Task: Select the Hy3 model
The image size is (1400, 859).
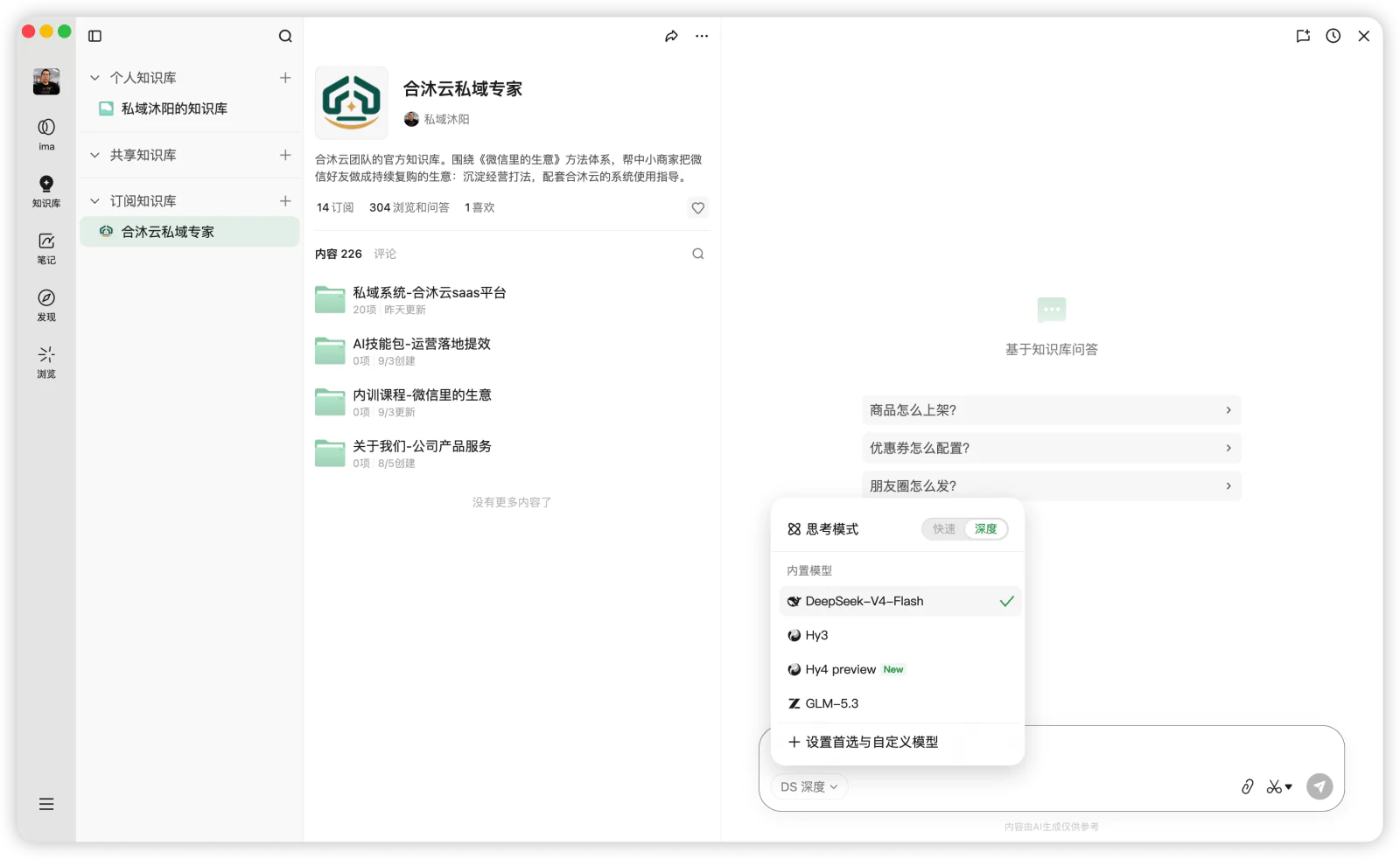Action: 899,635
